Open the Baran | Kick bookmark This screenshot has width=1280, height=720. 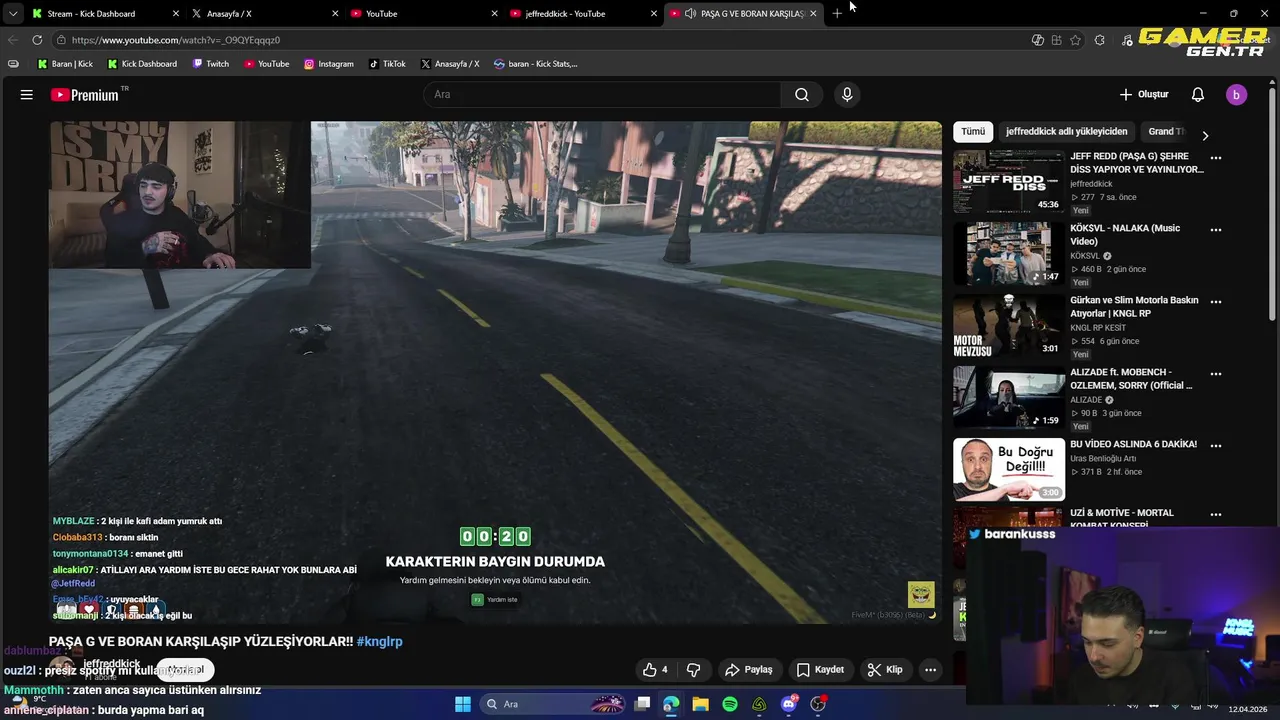coord(65,64)
